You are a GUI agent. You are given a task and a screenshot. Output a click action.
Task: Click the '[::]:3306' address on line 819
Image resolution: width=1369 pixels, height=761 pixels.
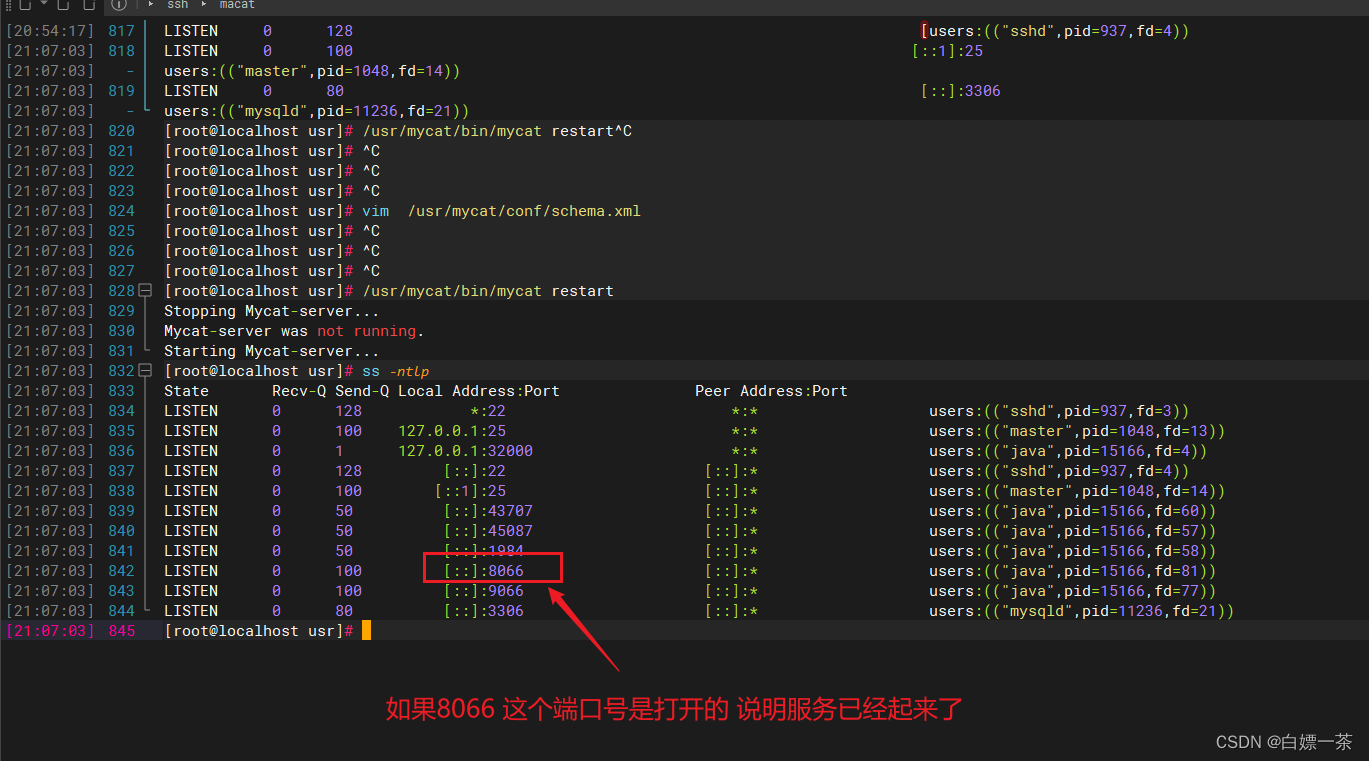pos(961,91)
